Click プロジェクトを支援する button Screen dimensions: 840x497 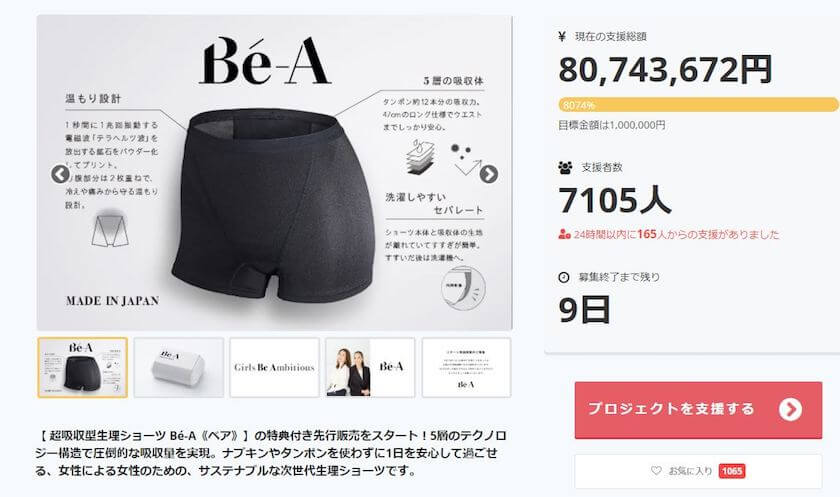[698, 410]
